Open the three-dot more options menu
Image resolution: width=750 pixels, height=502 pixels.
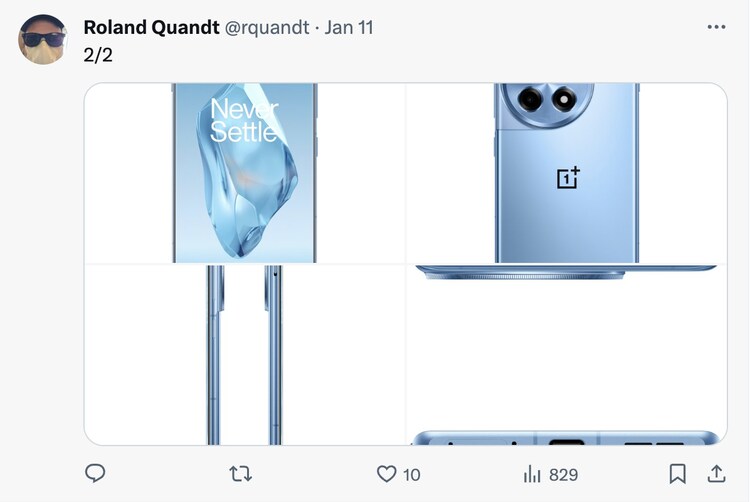point(716,27)
